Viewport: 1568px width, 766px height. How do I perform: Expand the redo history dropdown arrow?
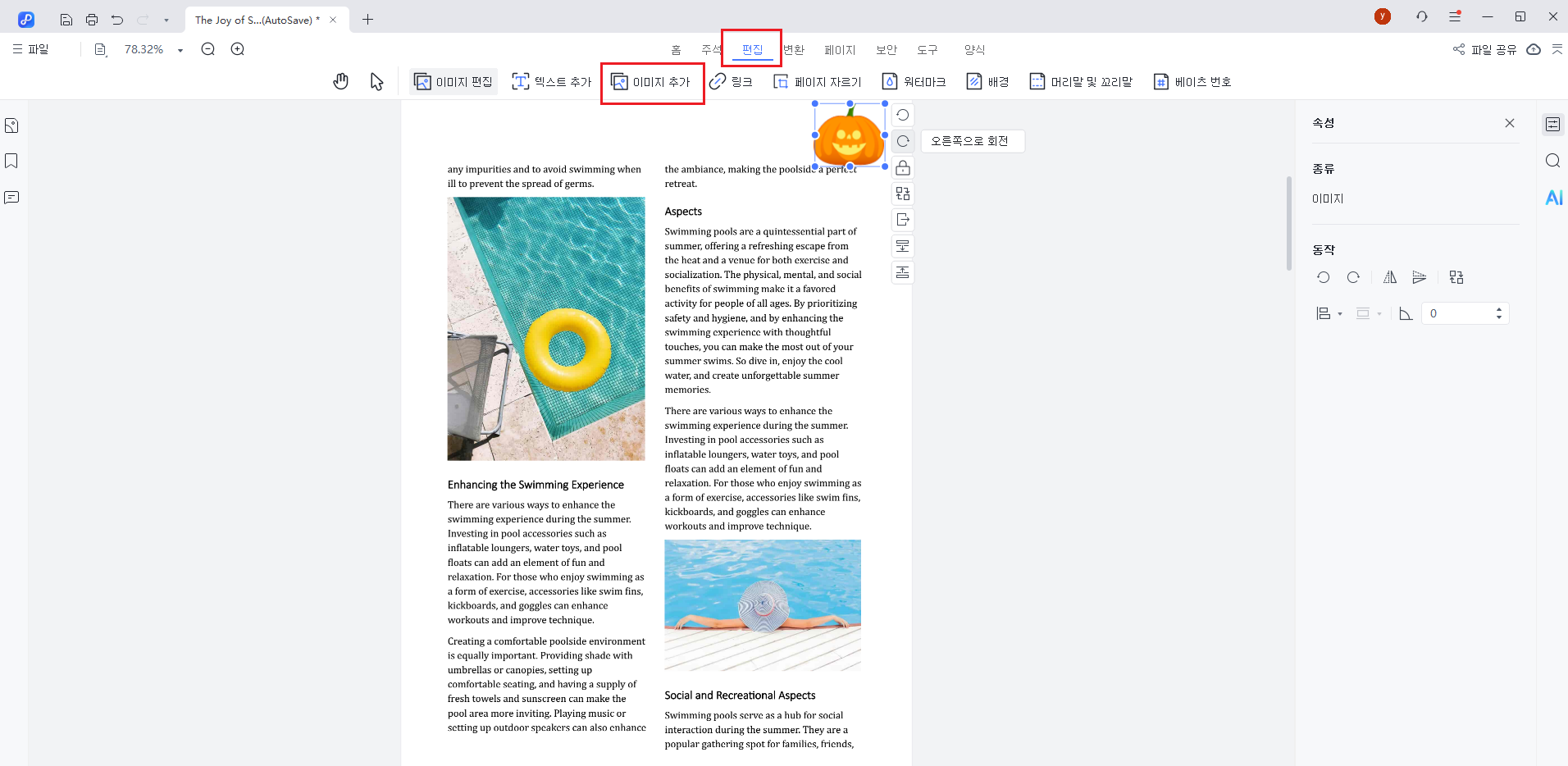point(167,19)
